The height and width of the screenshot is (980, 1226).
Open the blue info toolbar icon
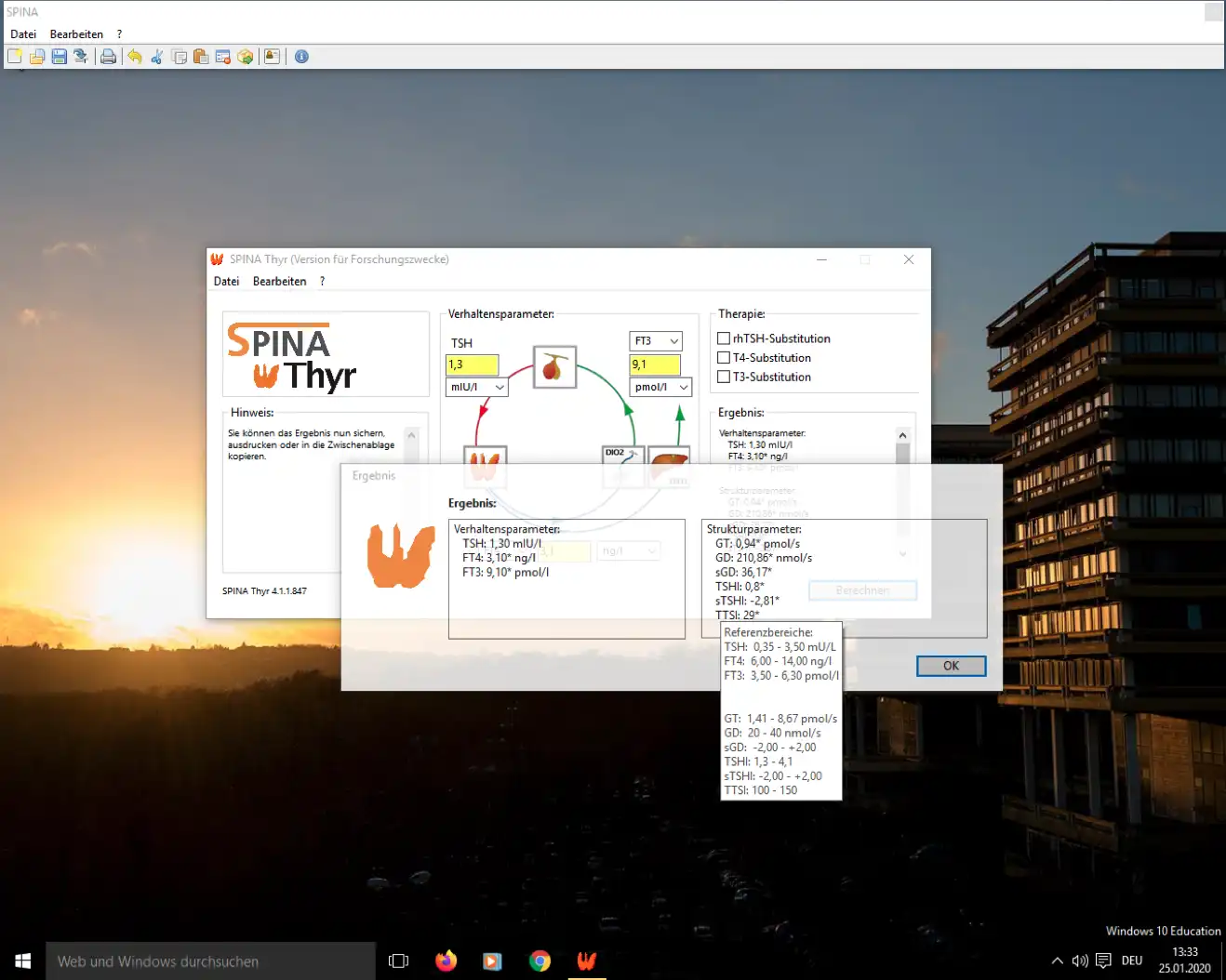pyautogui.click(x=301, y=57)
